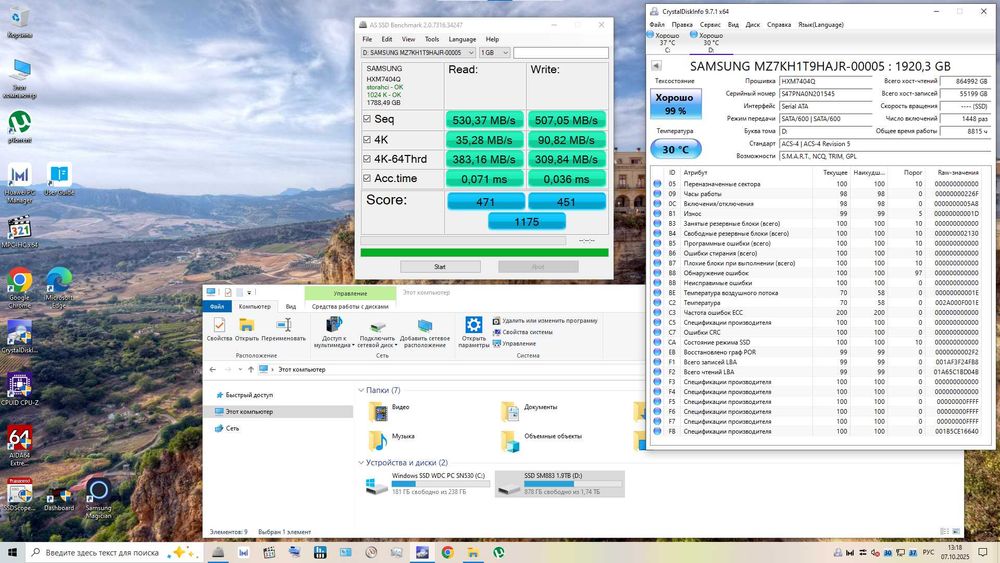The image size is (1000, 563).
Task: Click Управление link in System group
Action: (515, 344)
